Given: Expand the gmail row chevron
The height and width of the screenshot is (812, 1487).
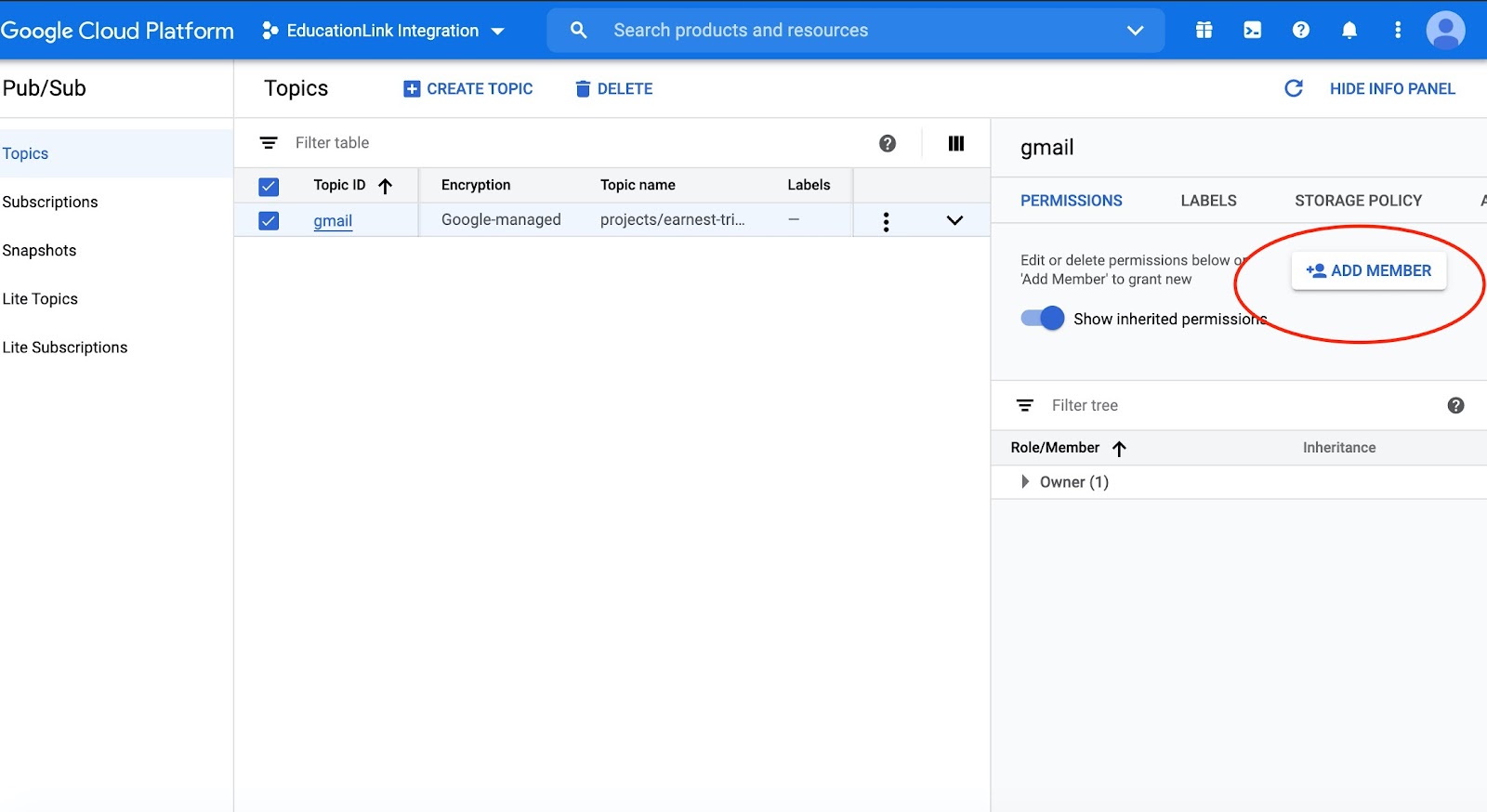Looking at the screenshot, I should (x=954, y=220).
